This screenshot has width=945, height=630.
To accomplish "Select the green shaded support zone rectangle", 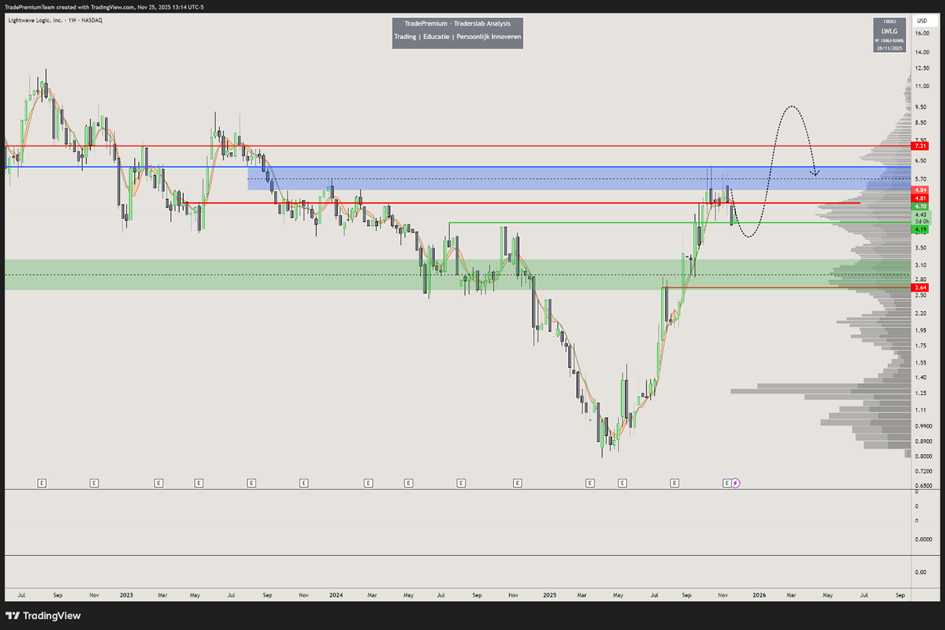I will 457,274.
